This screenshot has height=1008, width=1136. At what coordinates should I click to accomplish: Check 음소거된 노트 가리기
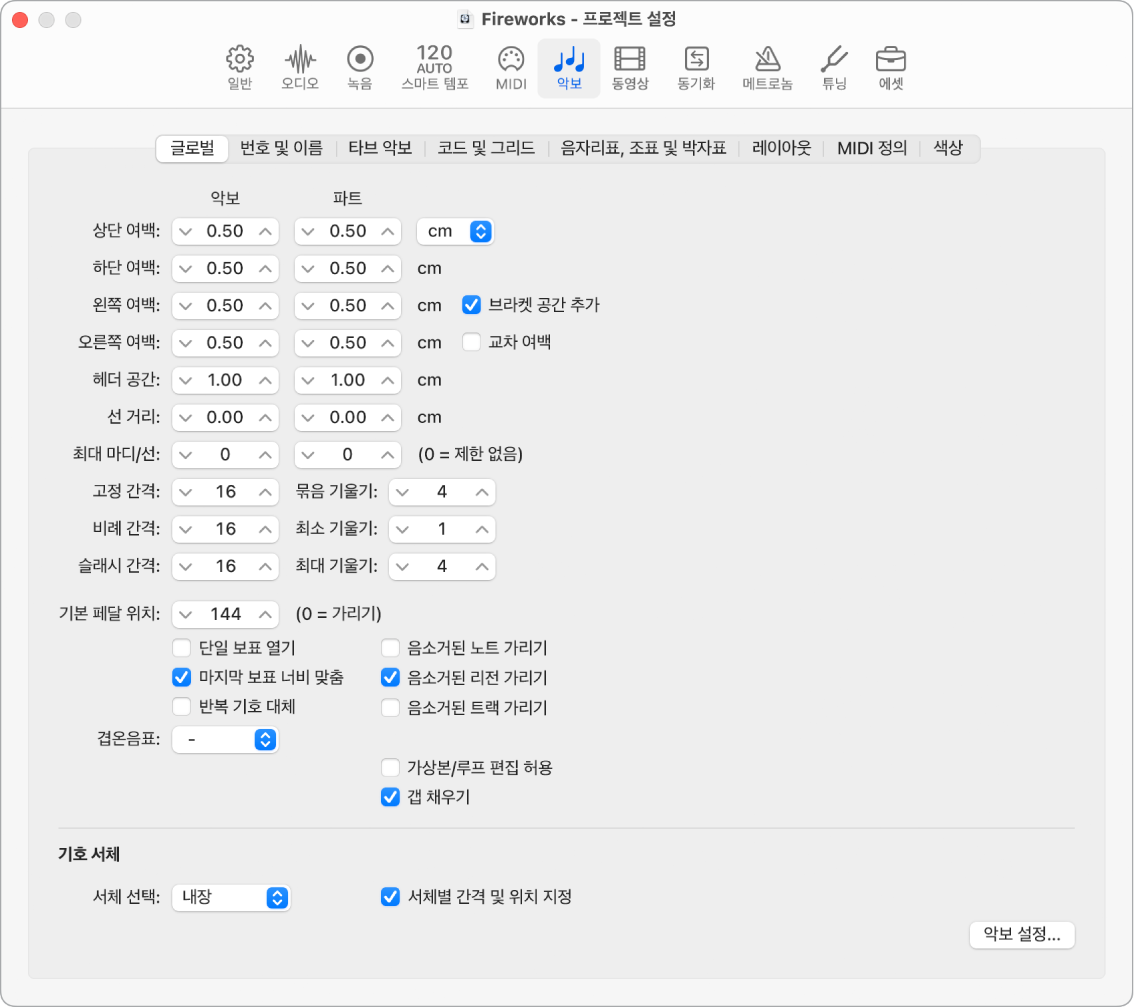pyautogui.click(x=390, y=647)
